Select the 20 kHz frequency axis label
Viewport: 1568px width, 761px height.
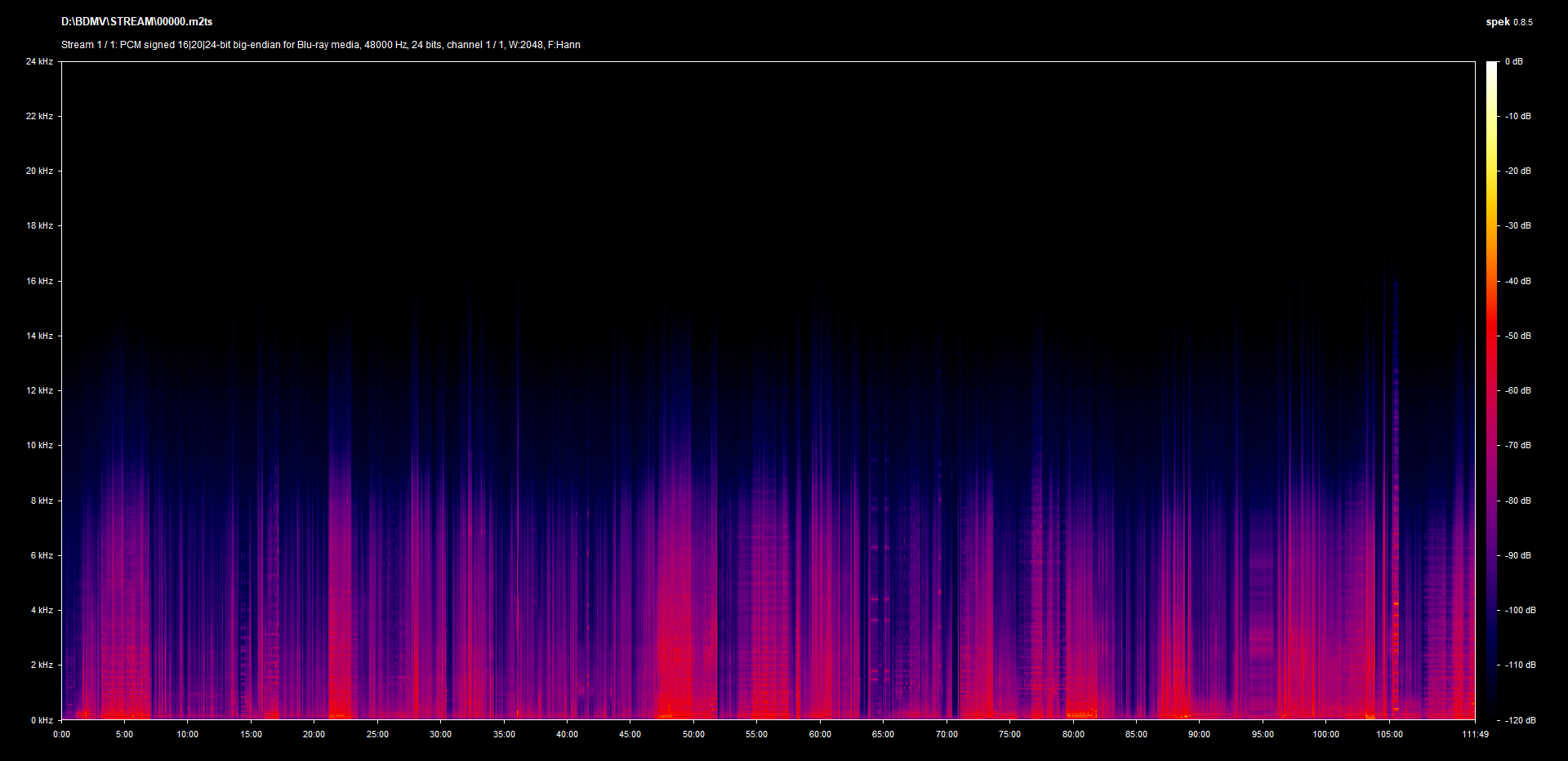[x=39, y=171]
